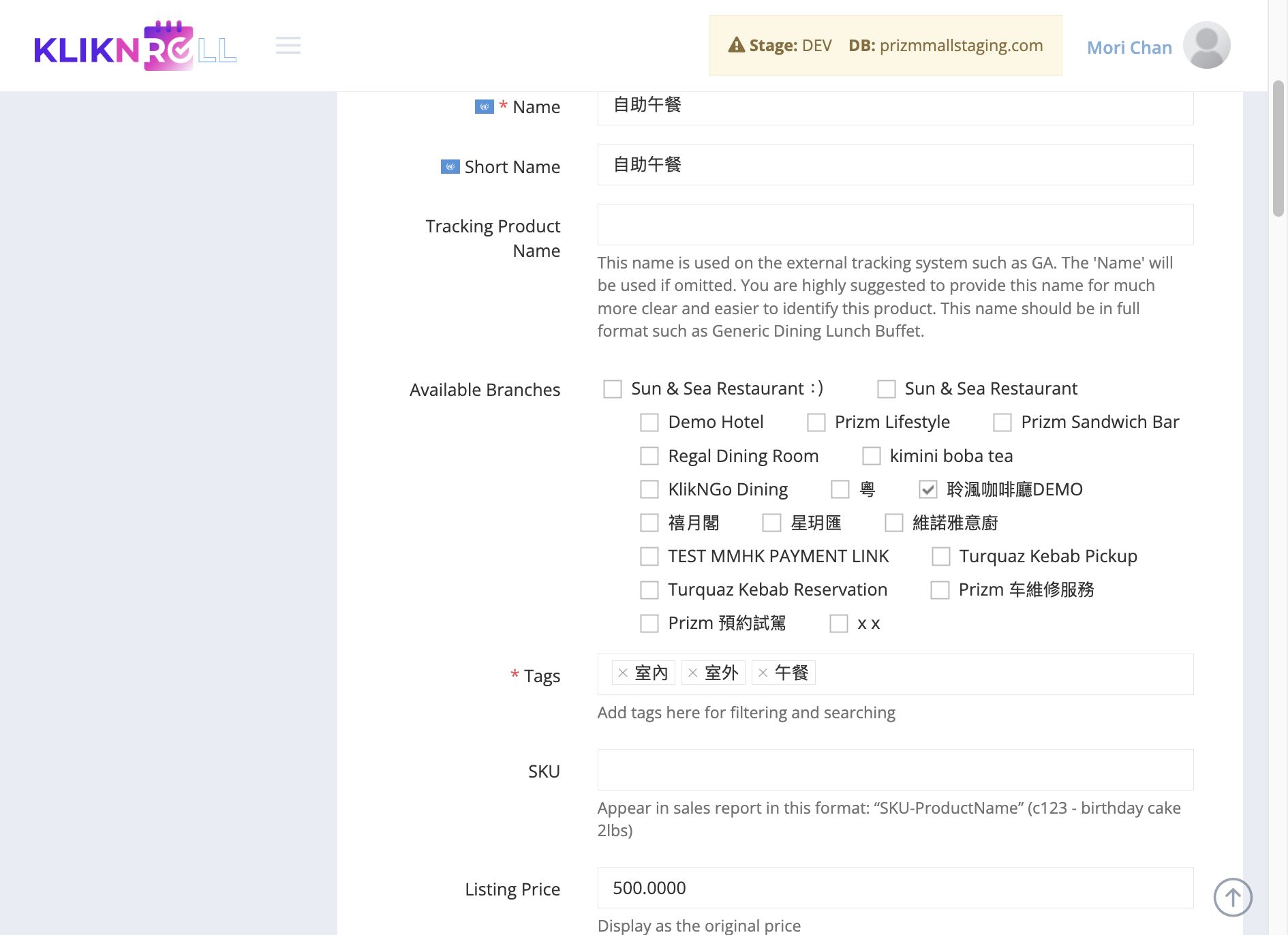The height and width of the screenshot is (935, 1288).
Task: Click the 'Listing Price' label
Action: (512, 889)
